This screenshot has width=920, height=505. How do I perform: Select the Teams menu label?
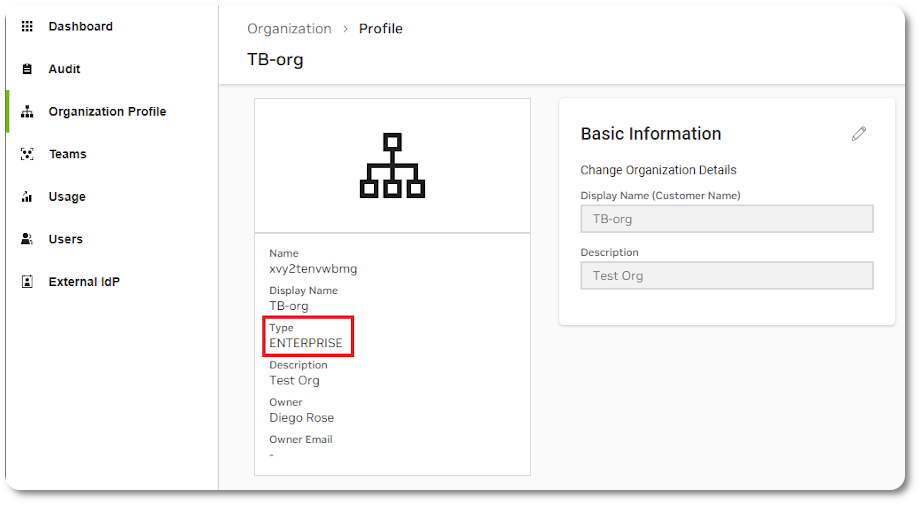click(67, 154)
